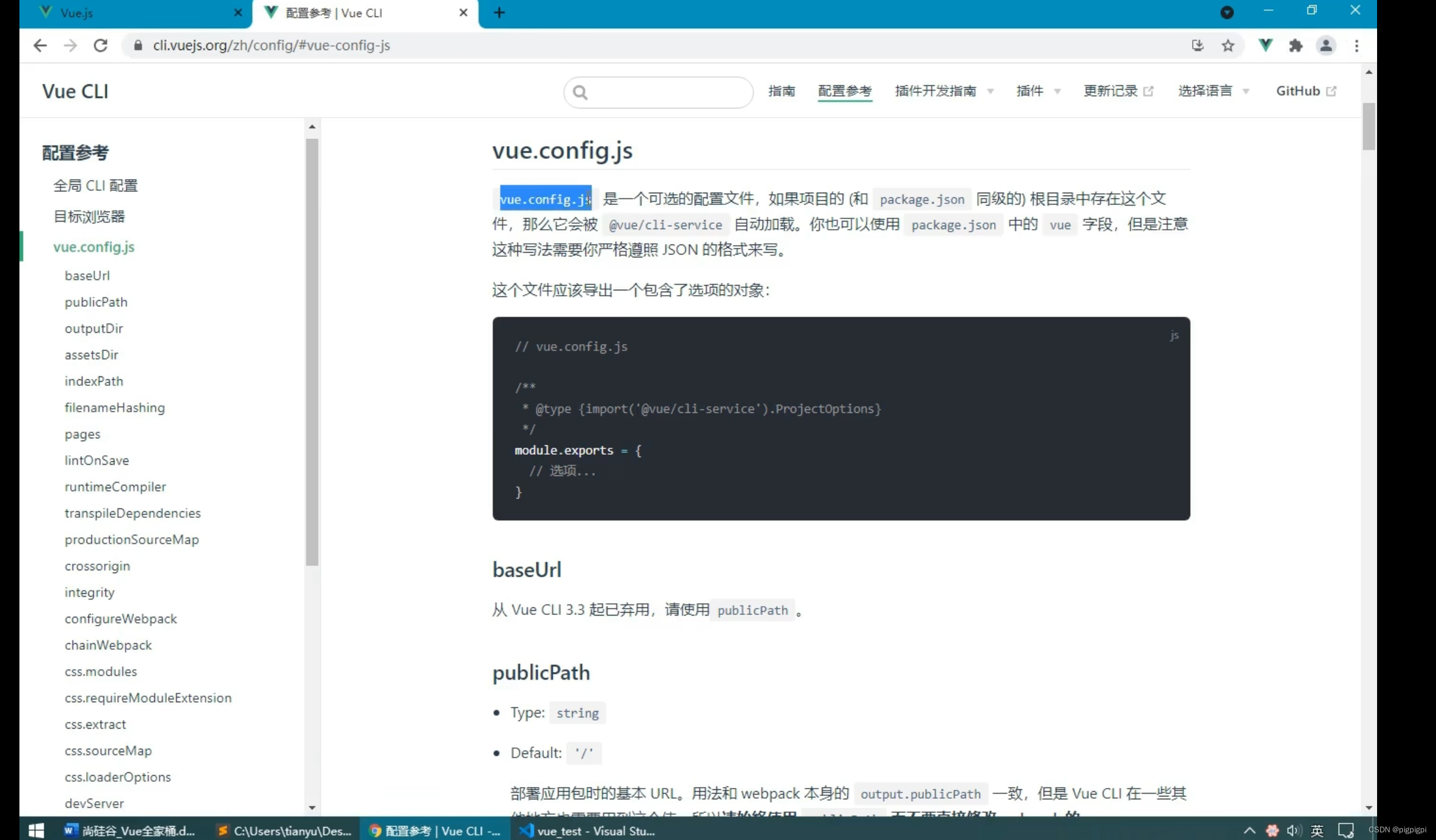The width and height of the screenshot is (1436, 840).
Task: Switch to the Chrome taskbar item
Action: (x=435, y=831)
